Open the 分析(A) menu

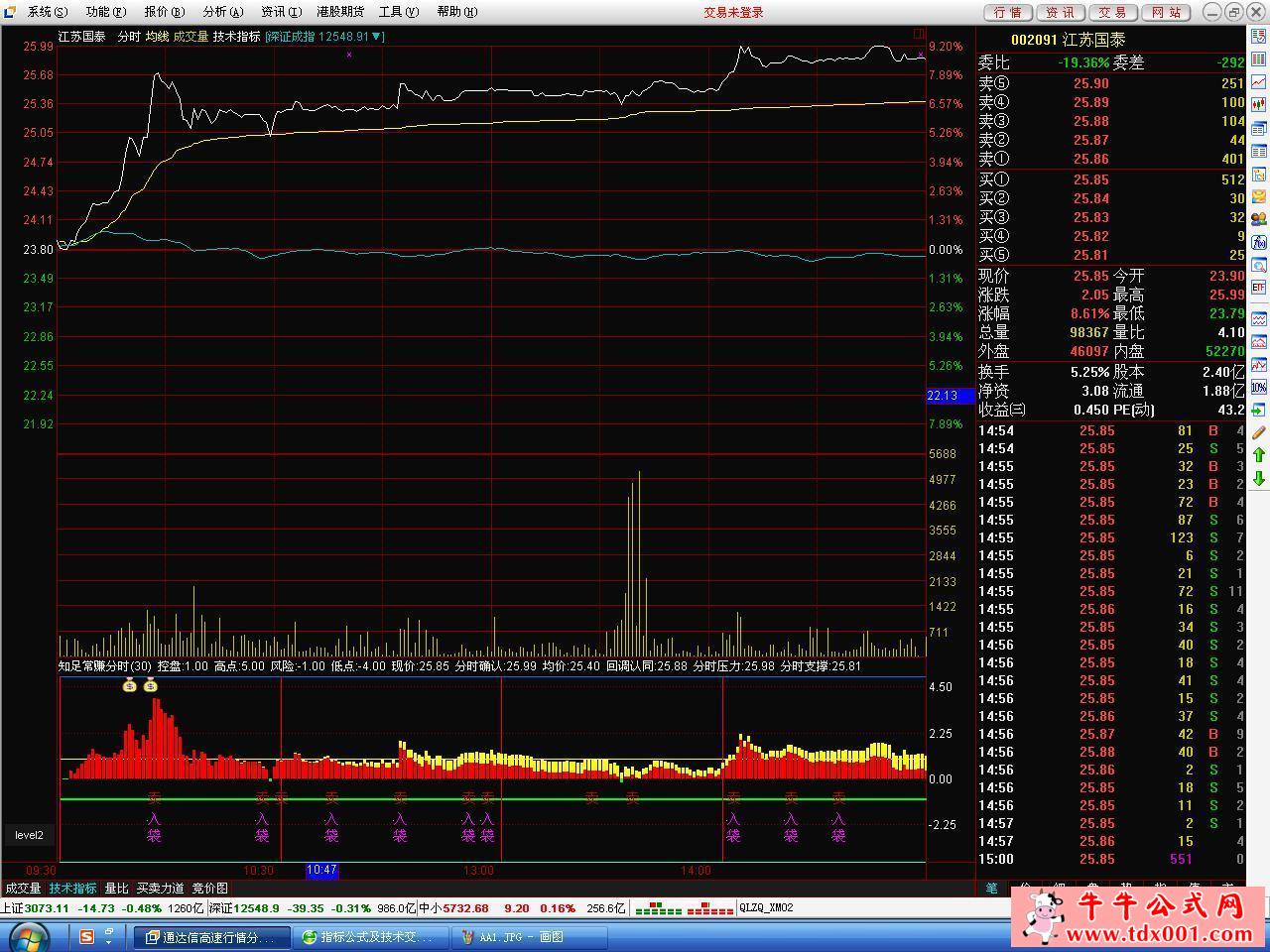(222, 12)
